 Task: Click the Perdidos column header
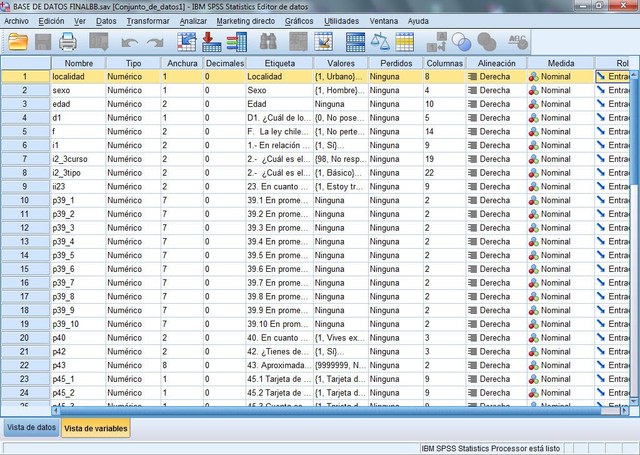(396, 63)
